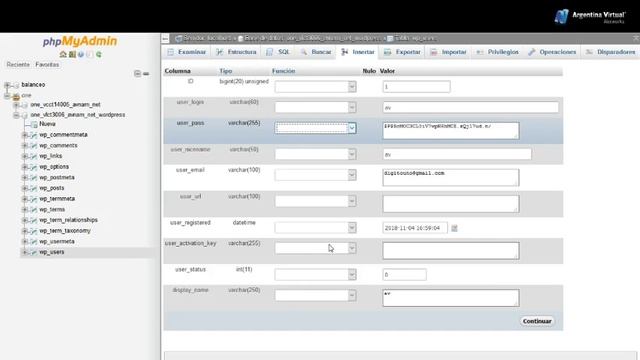The image size is (640, 360).
Task: Click the unlink main panel icon
Action: (x=146, y=73)
